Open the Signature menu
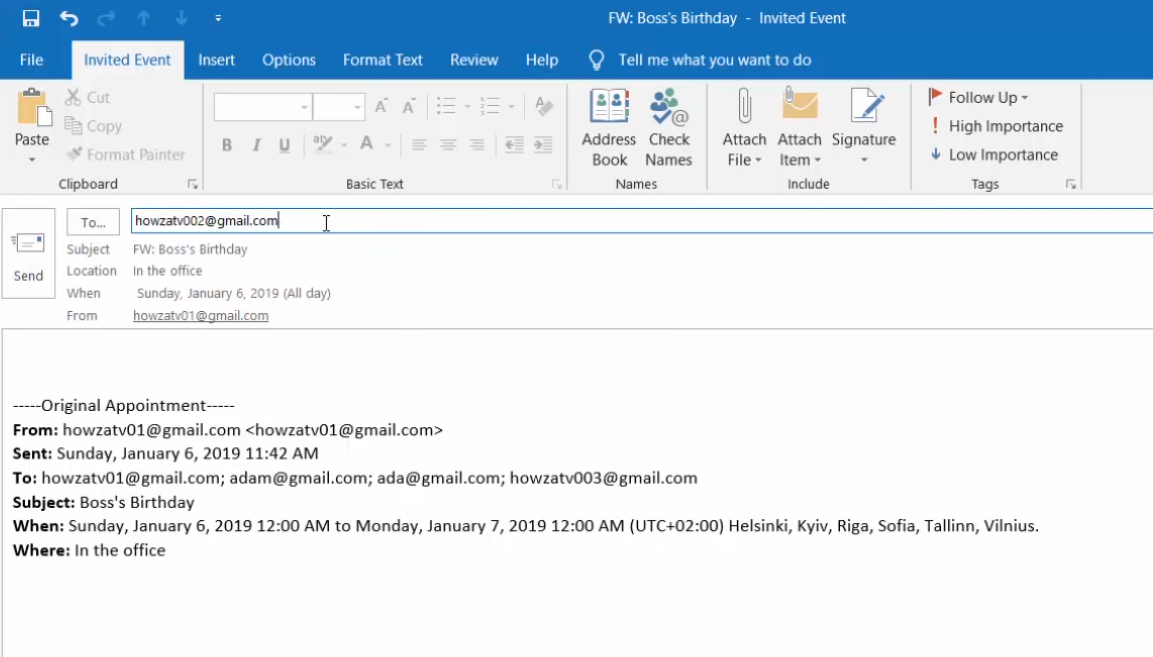1153x657 pixels. 864,128
